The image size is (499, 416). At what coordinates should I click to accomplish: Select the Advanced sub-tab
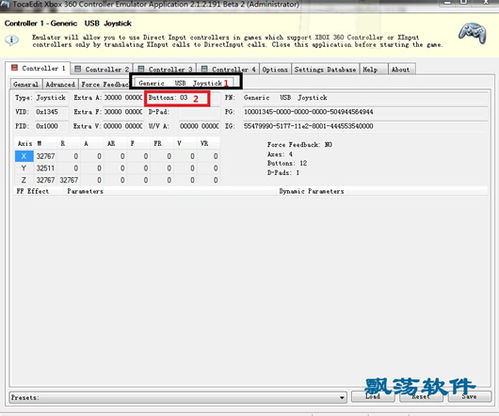60,84
